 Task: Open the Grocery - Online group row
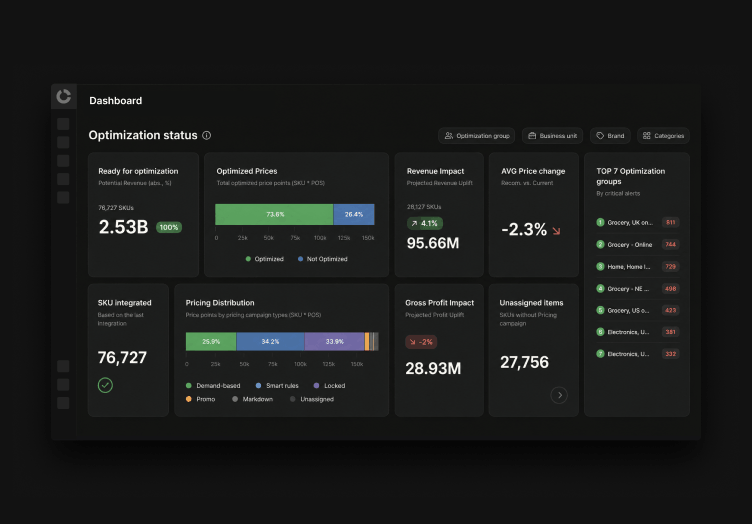(637, 245)
